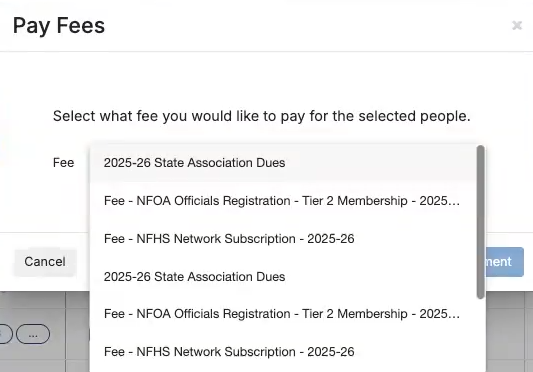Image resolution: width=533 pixels, height=372 pixels.
Task: Click the Pay Fees dialog title
Action: (x=59, y=26)
